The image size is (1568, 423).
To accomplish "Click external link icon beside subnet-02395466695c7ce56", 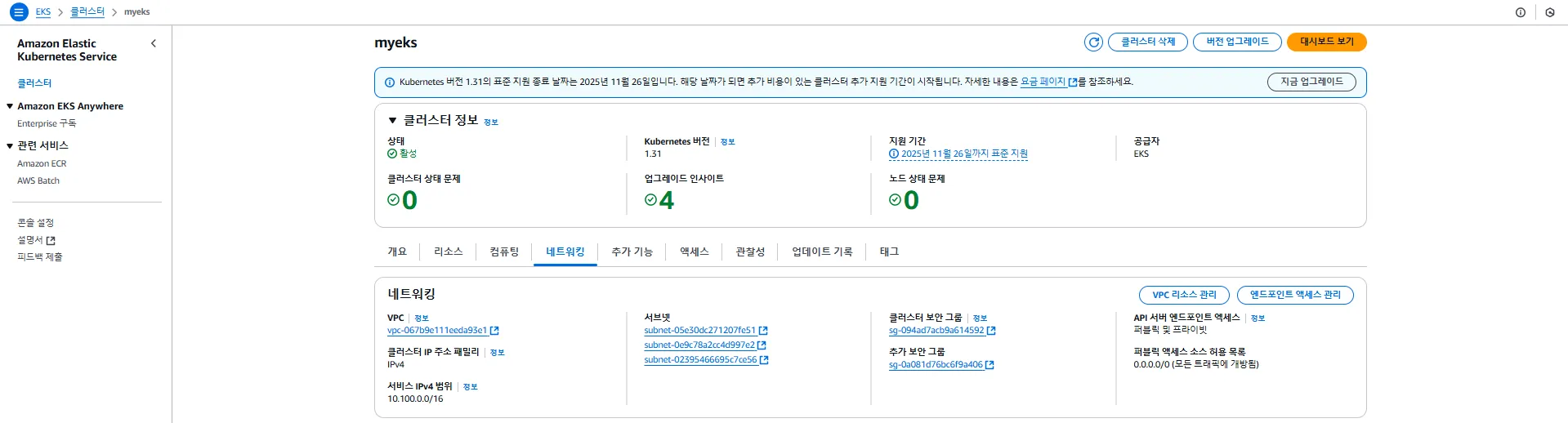I will [764, 360].
